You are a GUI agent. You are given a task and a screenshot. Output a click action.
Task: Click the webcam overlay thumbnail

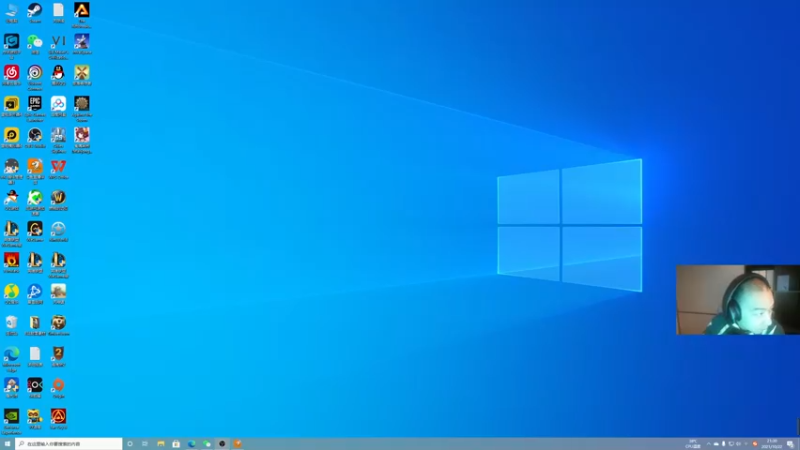coord(738,300)
